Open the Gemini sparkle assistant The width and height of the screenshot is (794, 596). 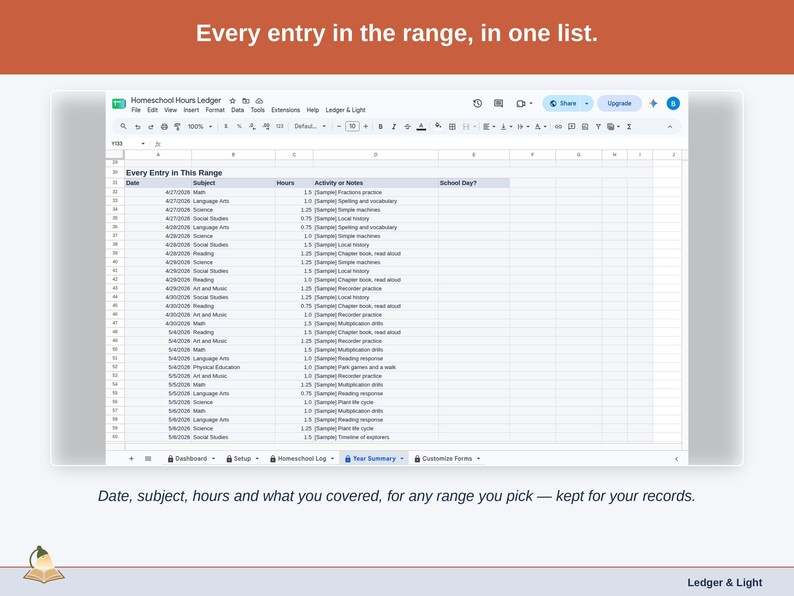pos(653,103)
